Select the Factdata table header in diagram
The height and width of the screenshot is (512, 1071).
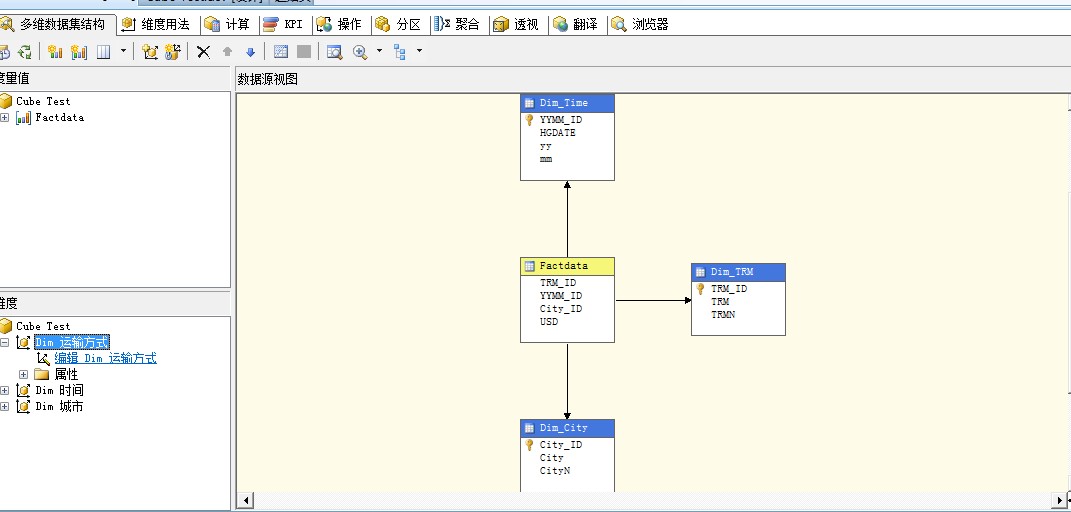click(x=568, y=266)
